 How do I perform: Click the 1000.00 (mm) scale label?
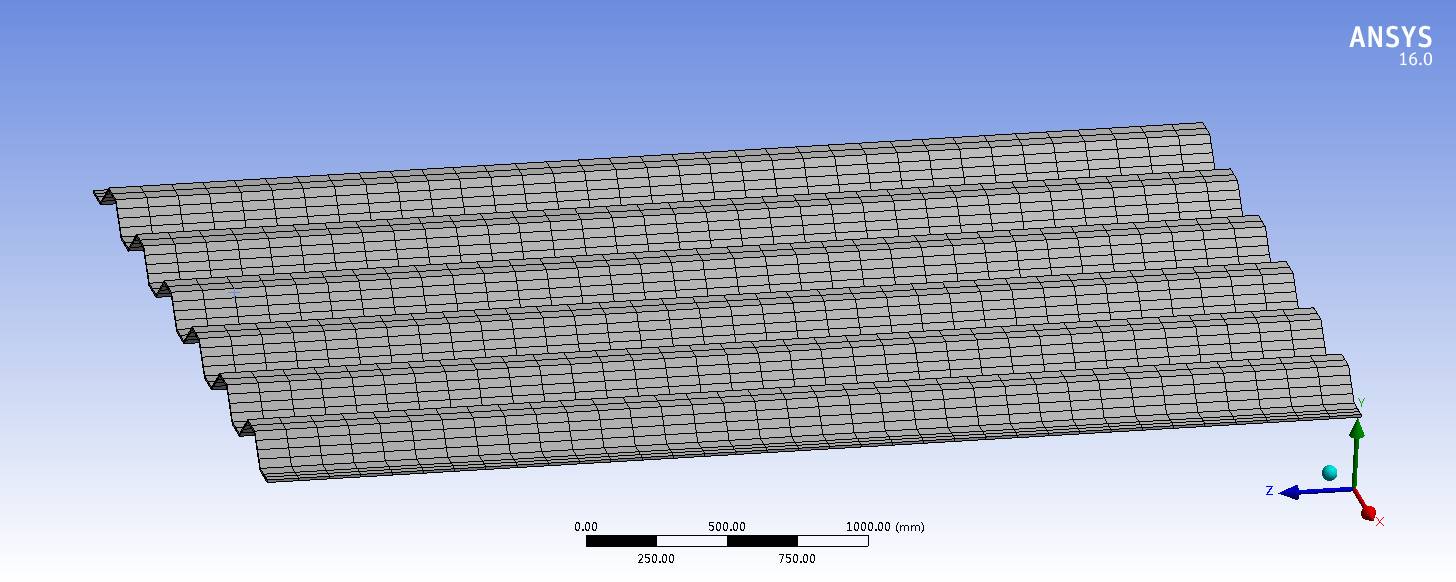884,526
